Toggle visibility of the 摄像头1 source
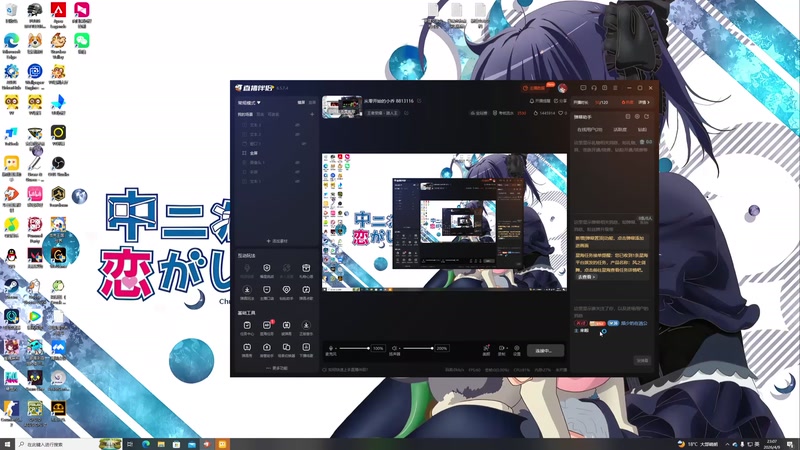The width and height of the screenshot is (800, 450). click(297, 162)
